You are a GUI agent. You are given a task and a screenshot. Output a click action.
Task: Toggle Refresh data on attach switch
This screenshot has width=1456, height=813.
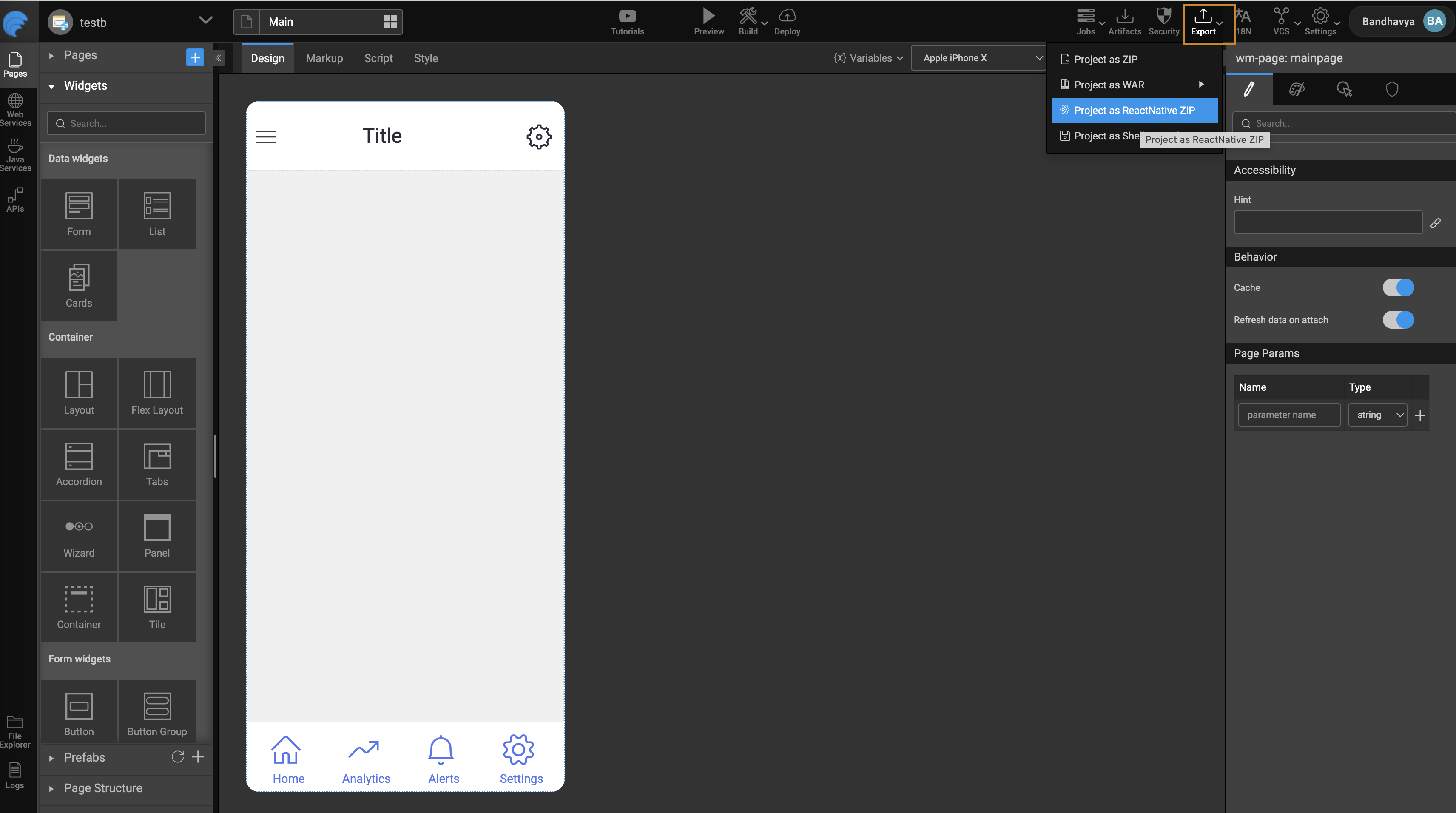(x=1398, y=319)
